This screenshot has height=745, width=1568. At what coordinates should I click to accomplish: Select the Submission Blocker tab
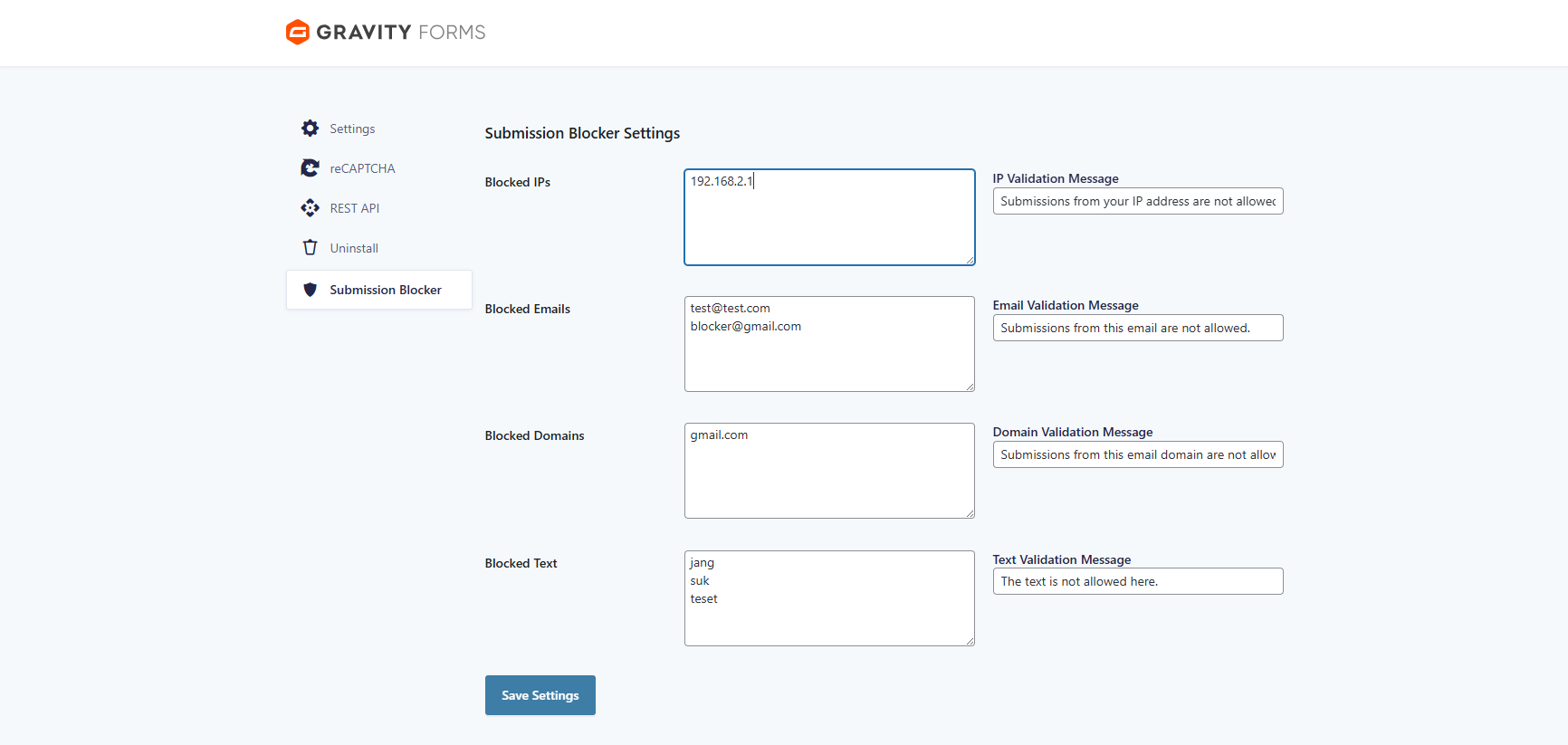click(379, 290)
